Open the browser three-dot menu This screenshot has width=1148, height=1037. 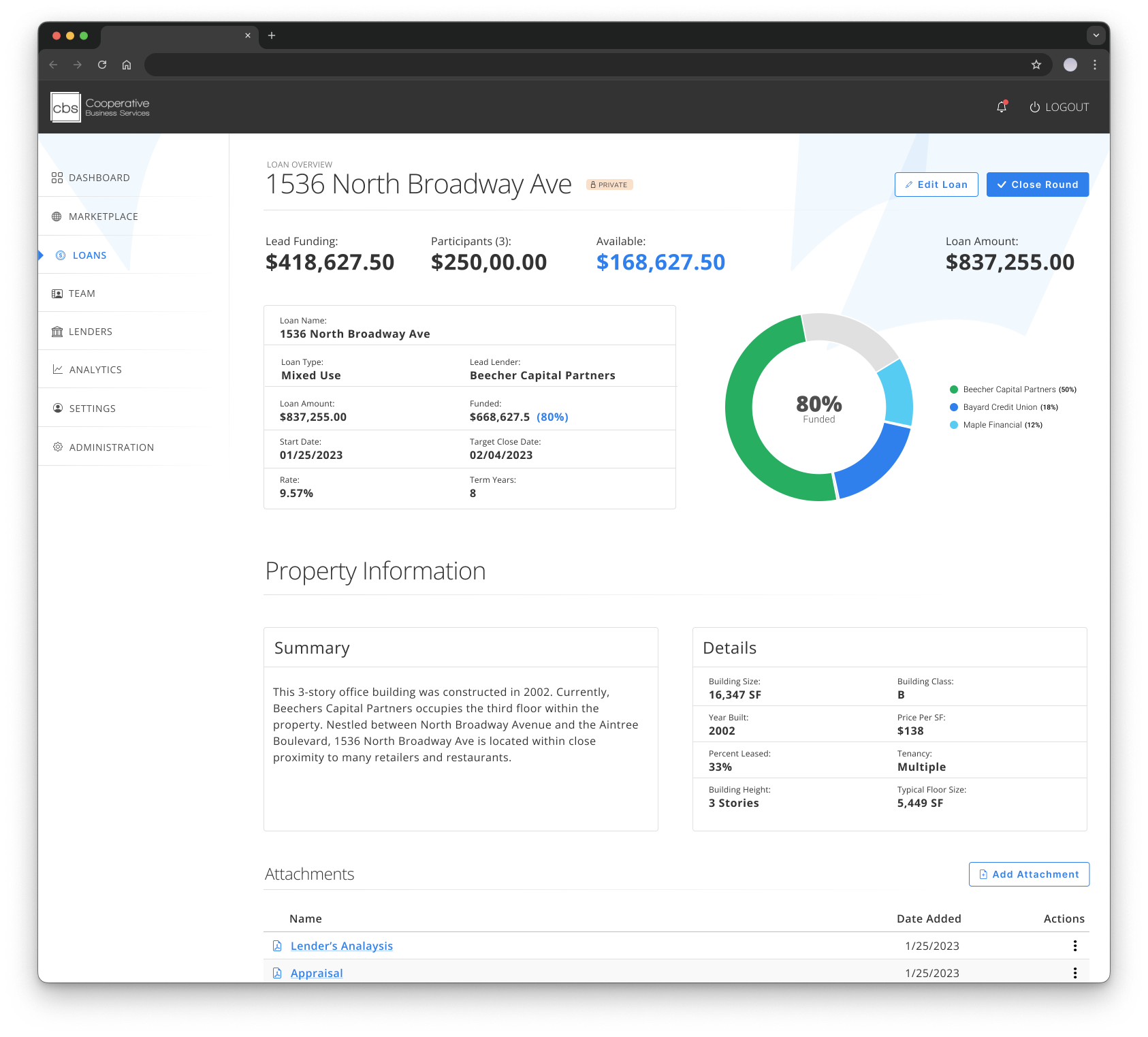coord(1095,65)
